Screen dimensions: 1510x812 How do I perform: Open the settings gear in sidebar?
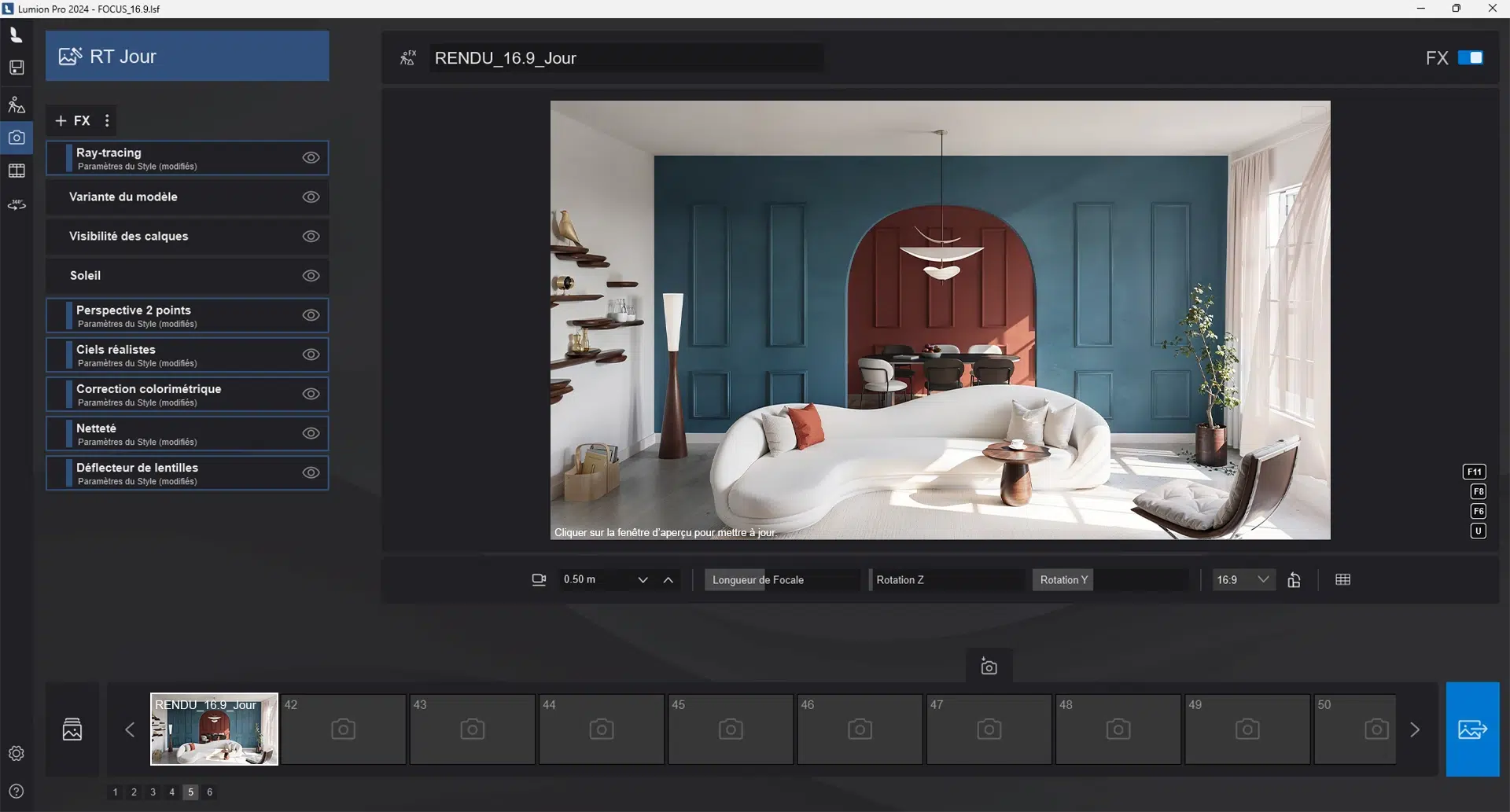tap(17, 753)
